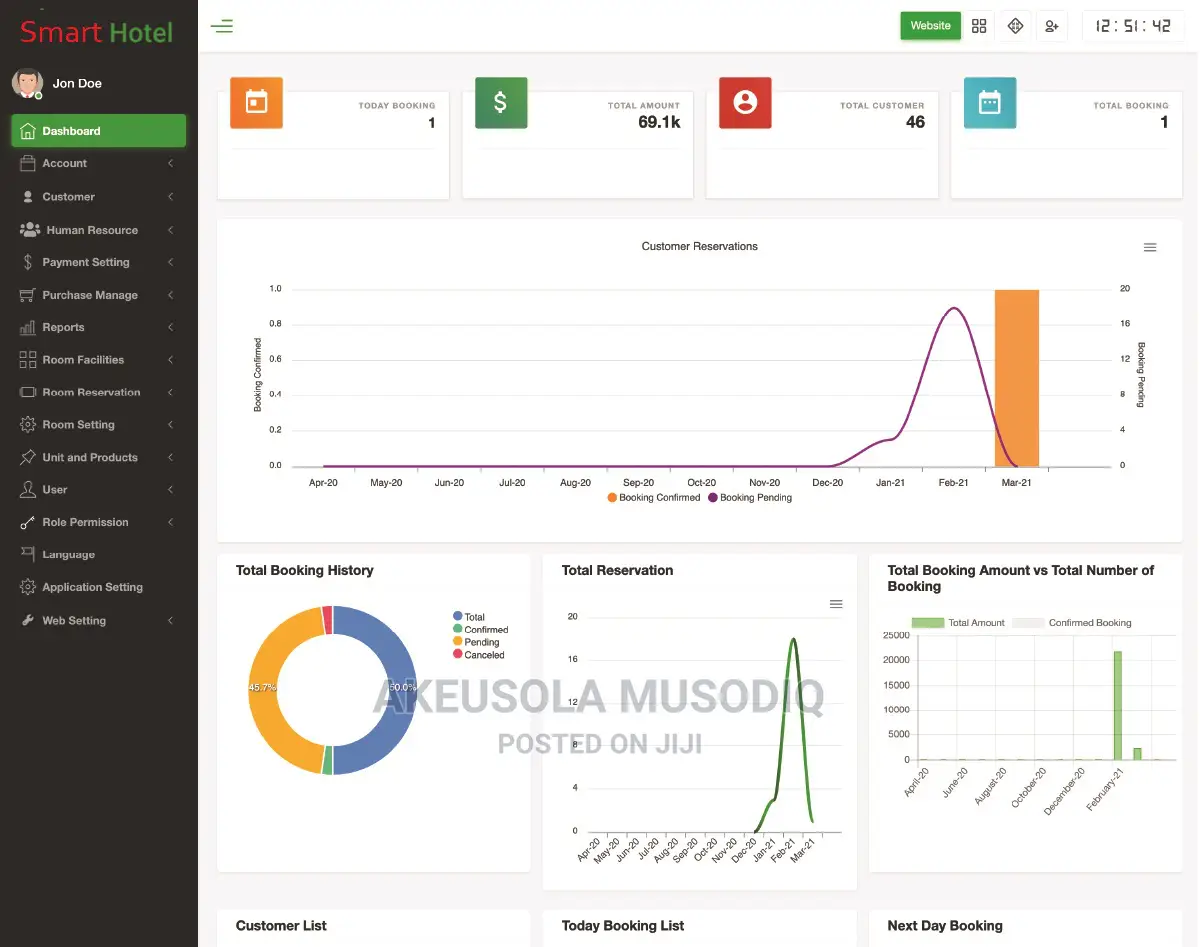Open the Room Reservation menu item
This screenshot has height=947, width=1200.
click(x=98, y=392)
